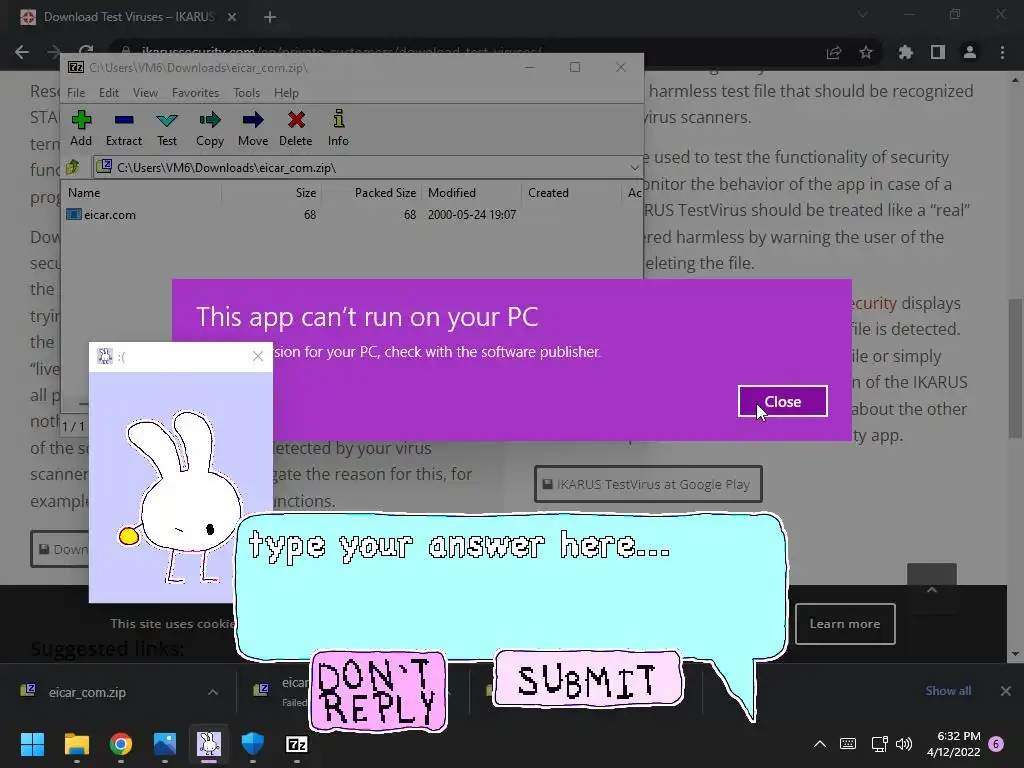
Task: Select the Download Test Viruses tab
Action: point(128,17)
